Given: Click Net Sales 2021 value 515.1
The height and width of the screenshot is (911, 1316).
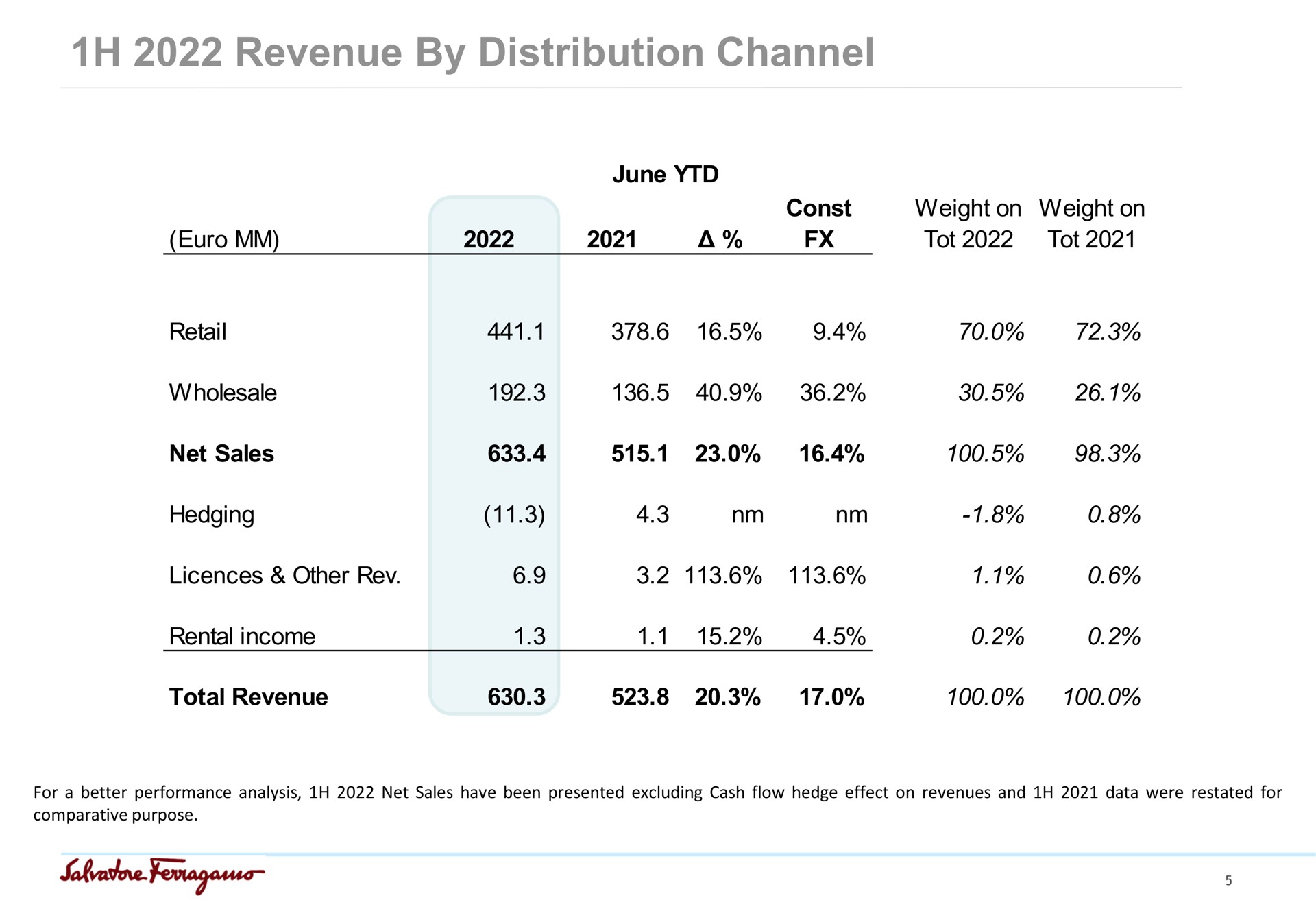Looking at the screenshot, I should click(639, 454).
